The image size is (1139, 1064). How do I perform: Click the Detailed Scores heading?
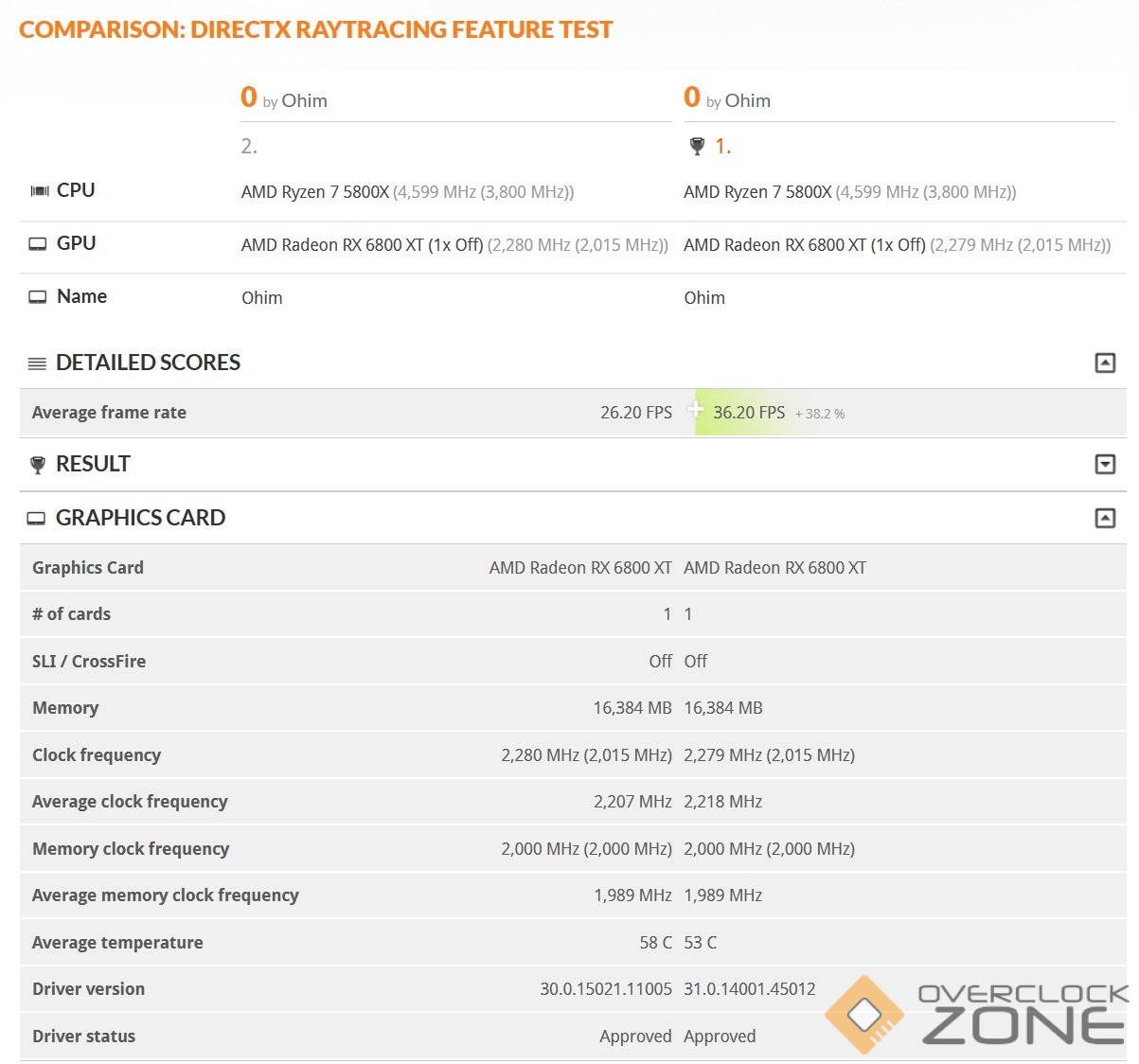148,363
